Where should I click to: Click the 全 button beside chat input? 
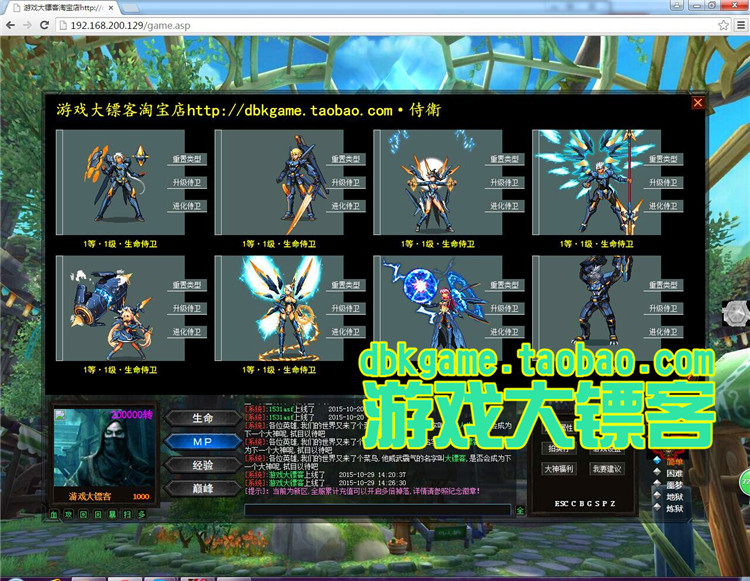pyautogui.click(x=520, y=510)
